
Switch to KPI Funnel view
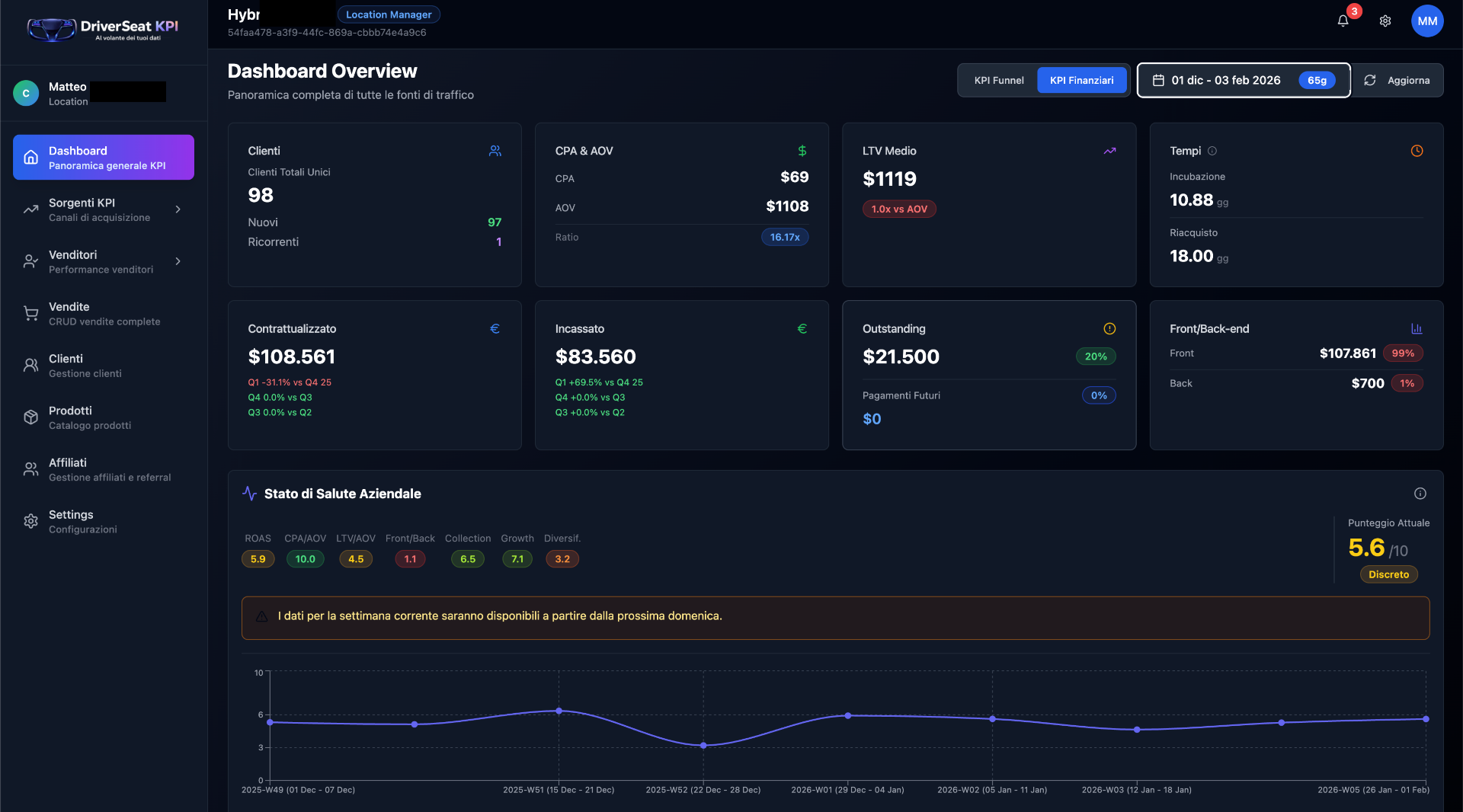[x=998, y=80]
